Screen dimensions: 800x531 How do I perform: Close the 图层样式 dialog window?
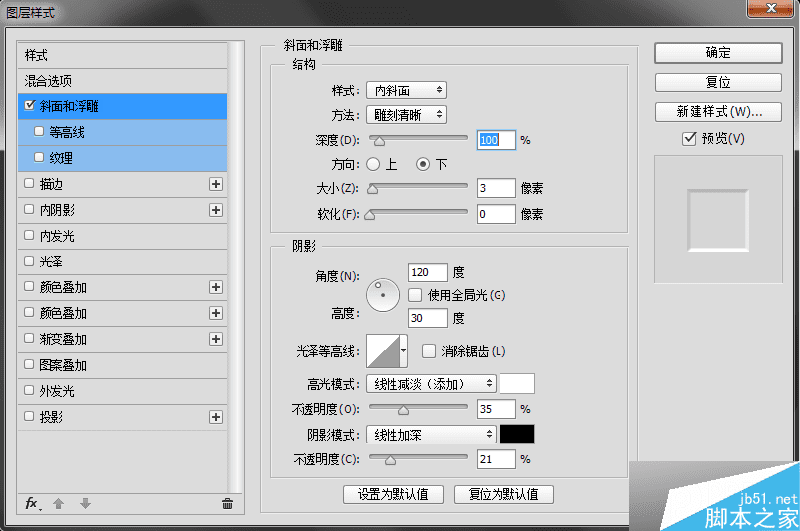tap(771, 8)
